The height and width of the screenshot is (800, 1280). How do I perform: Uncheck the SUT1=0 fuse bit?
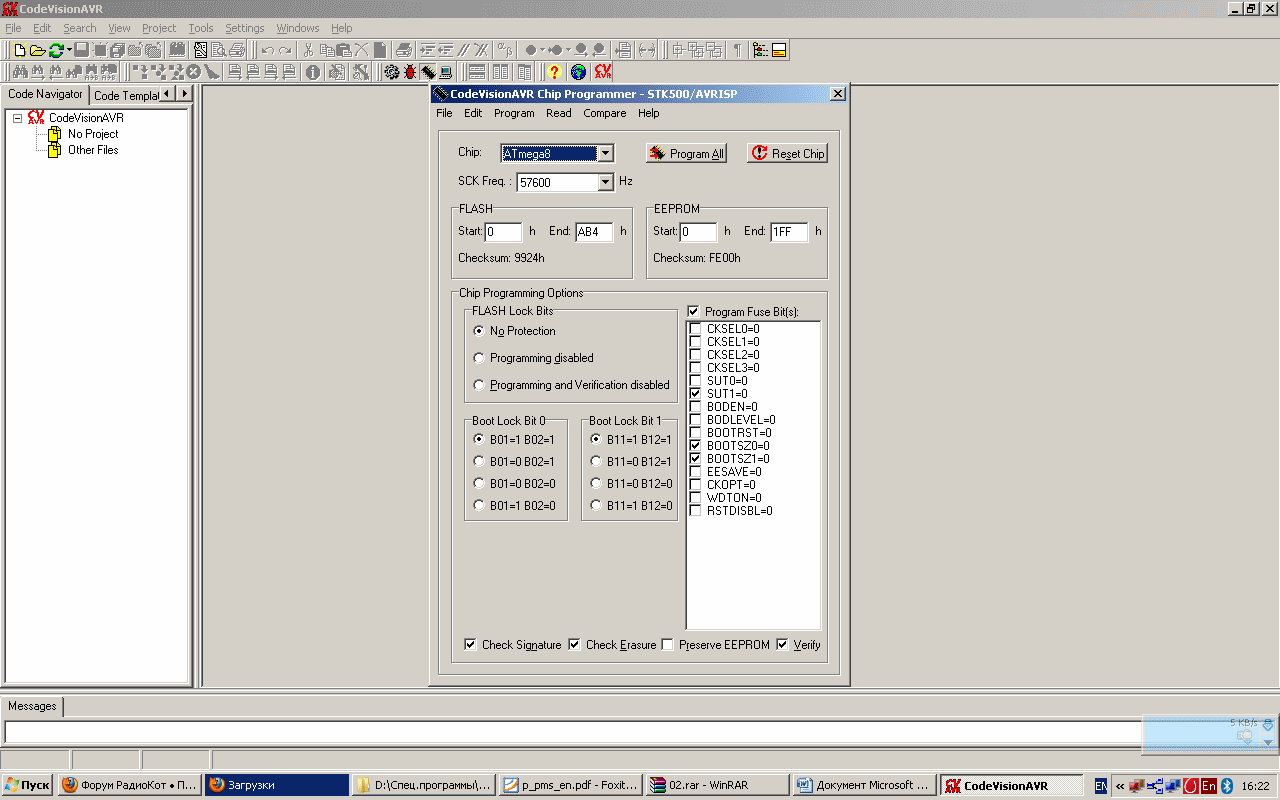pos(695,394)
